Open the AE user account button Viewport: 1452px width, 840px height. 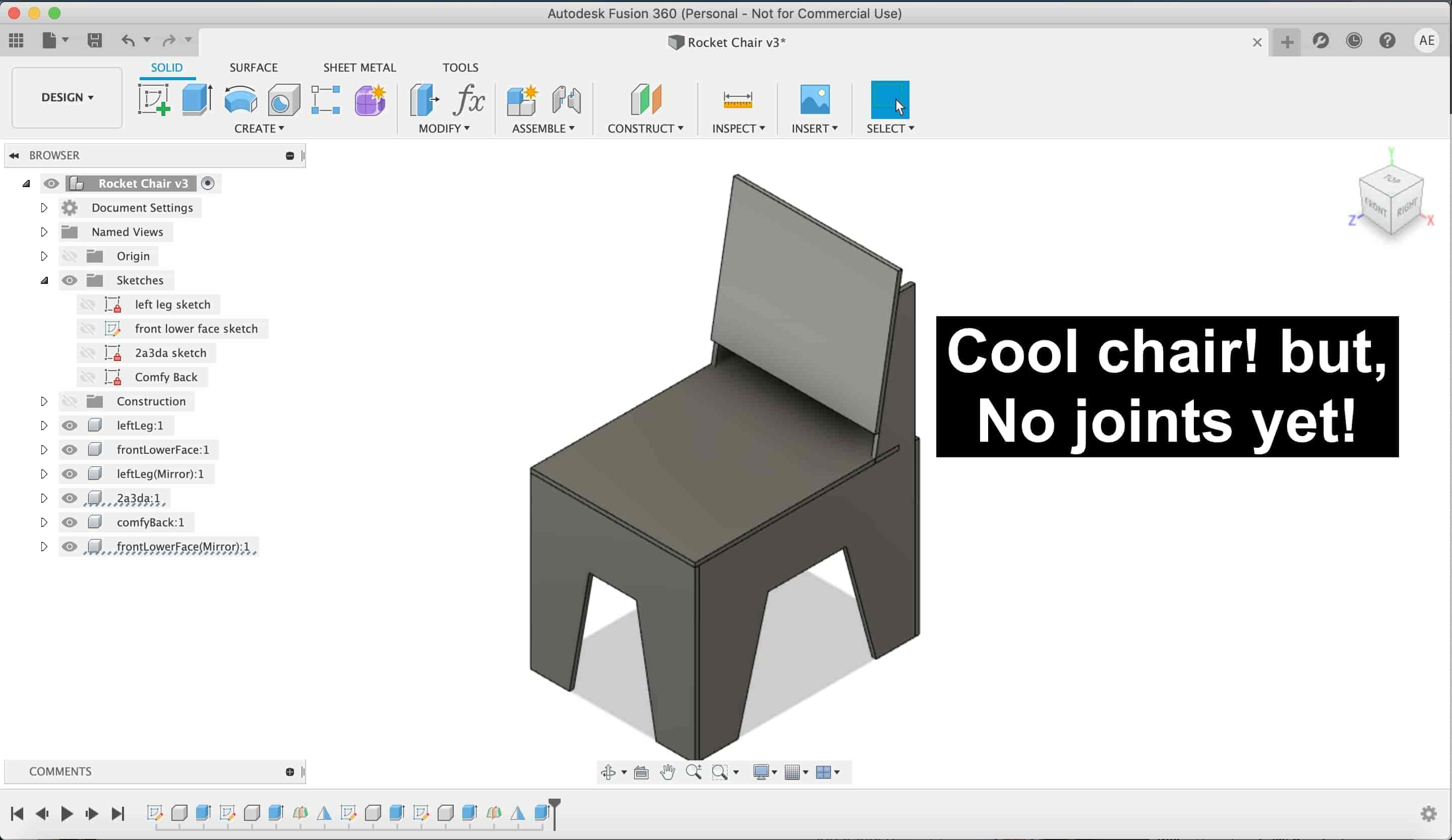click(1427, 40)
